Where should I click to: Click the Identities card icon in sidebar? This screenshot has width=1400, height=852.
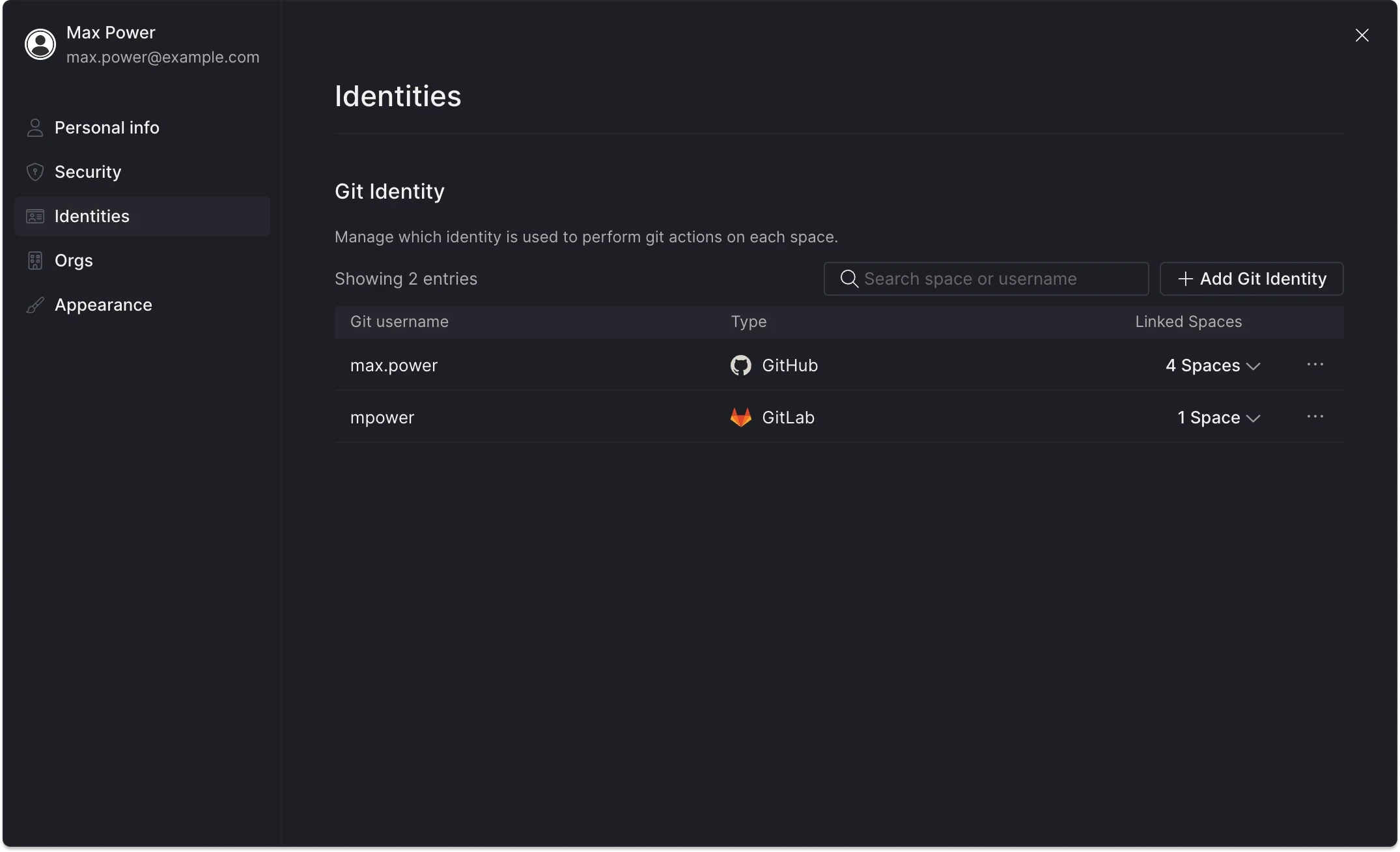[x=35, y=216]
